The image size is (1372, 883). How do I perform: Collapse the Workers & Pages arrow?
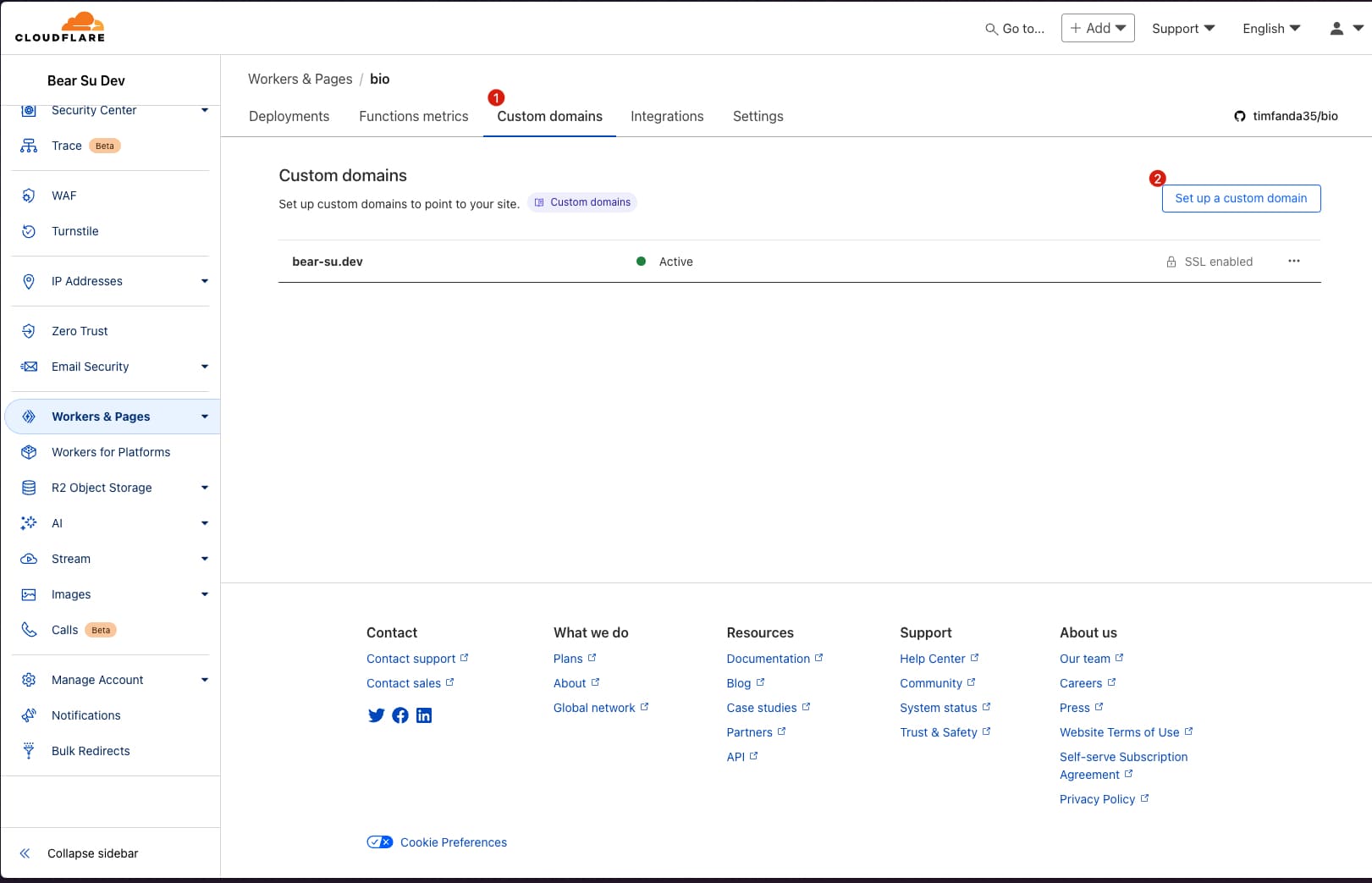point(205,417)
